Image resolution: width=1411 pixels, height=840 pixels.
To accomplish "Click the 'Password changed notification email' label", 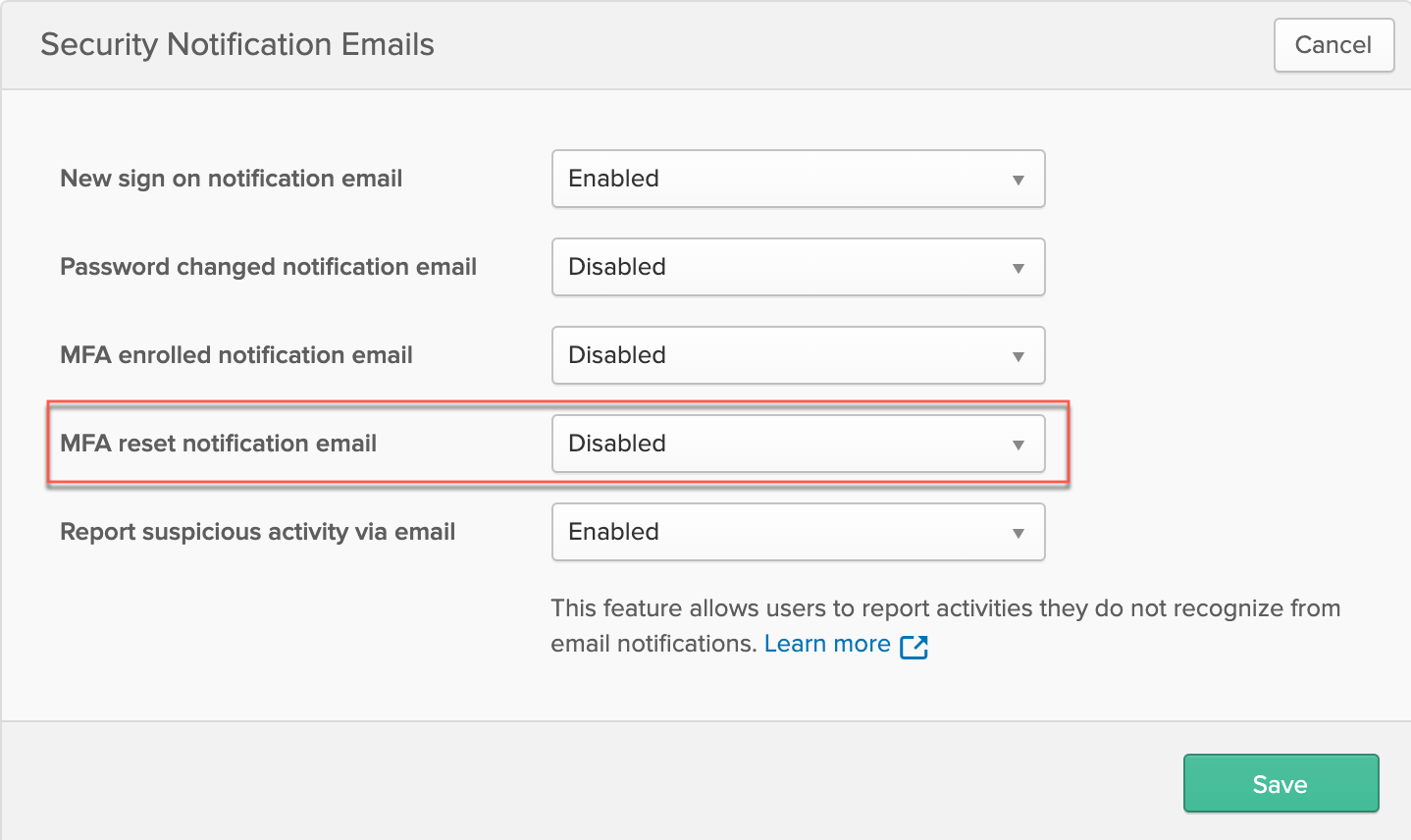I will [x=268, y=267].
